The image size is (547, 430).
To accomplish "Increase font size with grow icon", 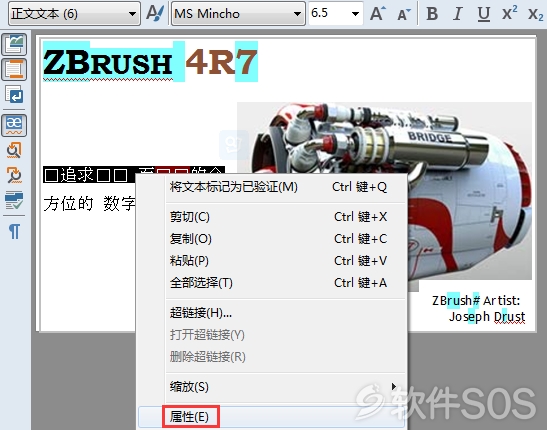I will [378, 14].
